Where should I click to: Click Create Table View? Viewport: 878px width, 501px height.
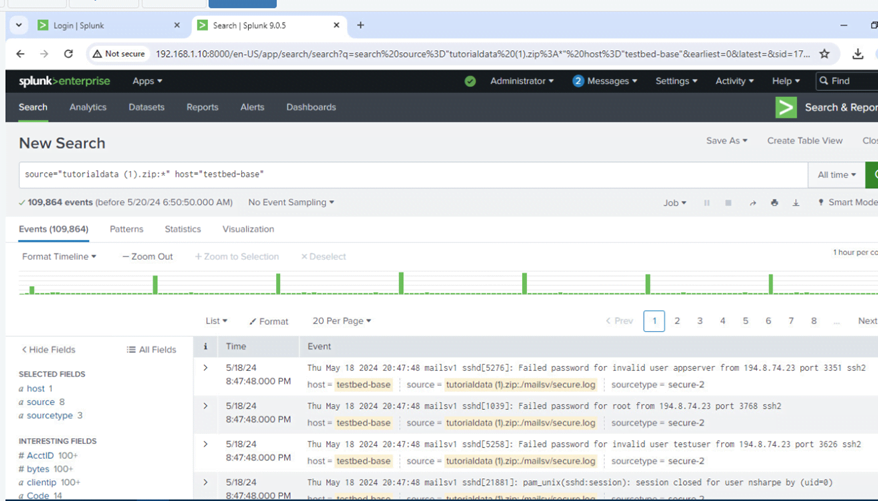coord(805,141)
